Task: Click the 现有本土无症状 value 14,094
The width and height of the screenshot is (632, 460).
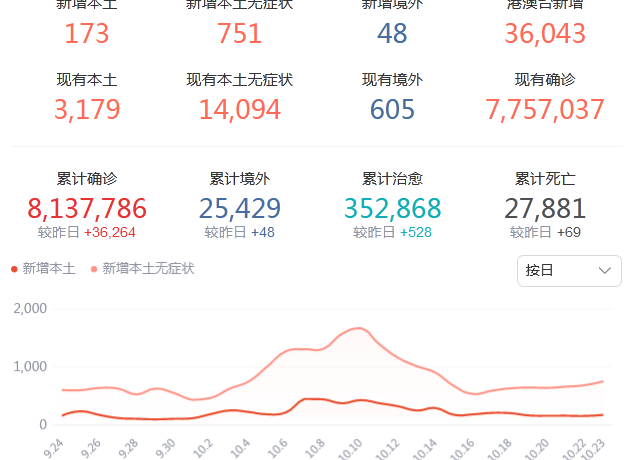Action: click(x=240, y=109)
